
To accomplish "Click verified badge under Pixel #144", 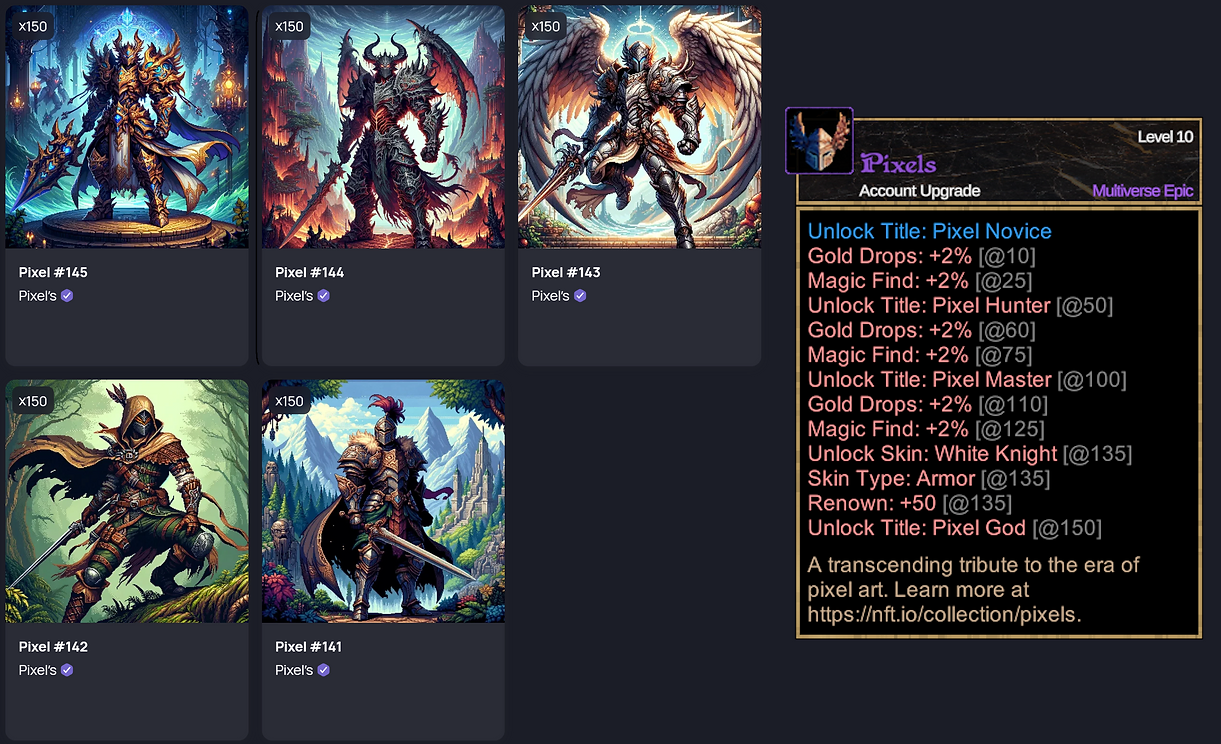I will click(x=323, y=296).
